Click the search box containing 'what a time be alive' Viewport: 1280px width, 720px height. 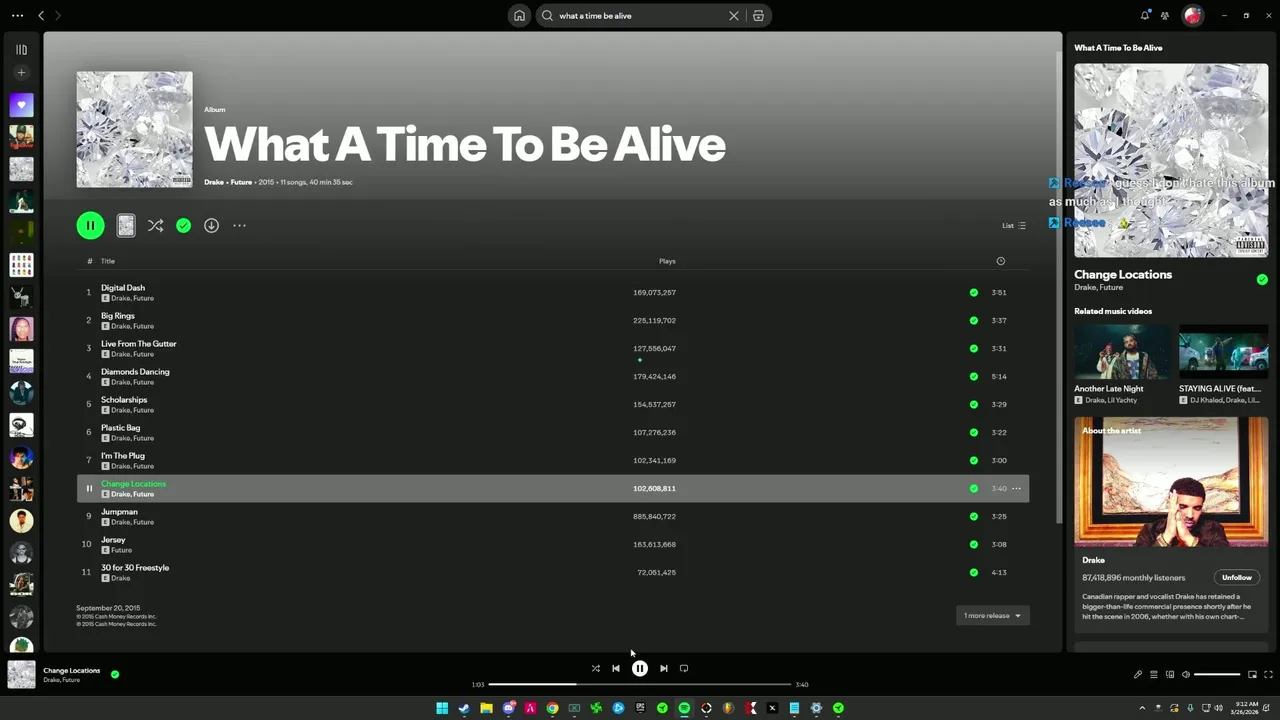click(640, 16)
